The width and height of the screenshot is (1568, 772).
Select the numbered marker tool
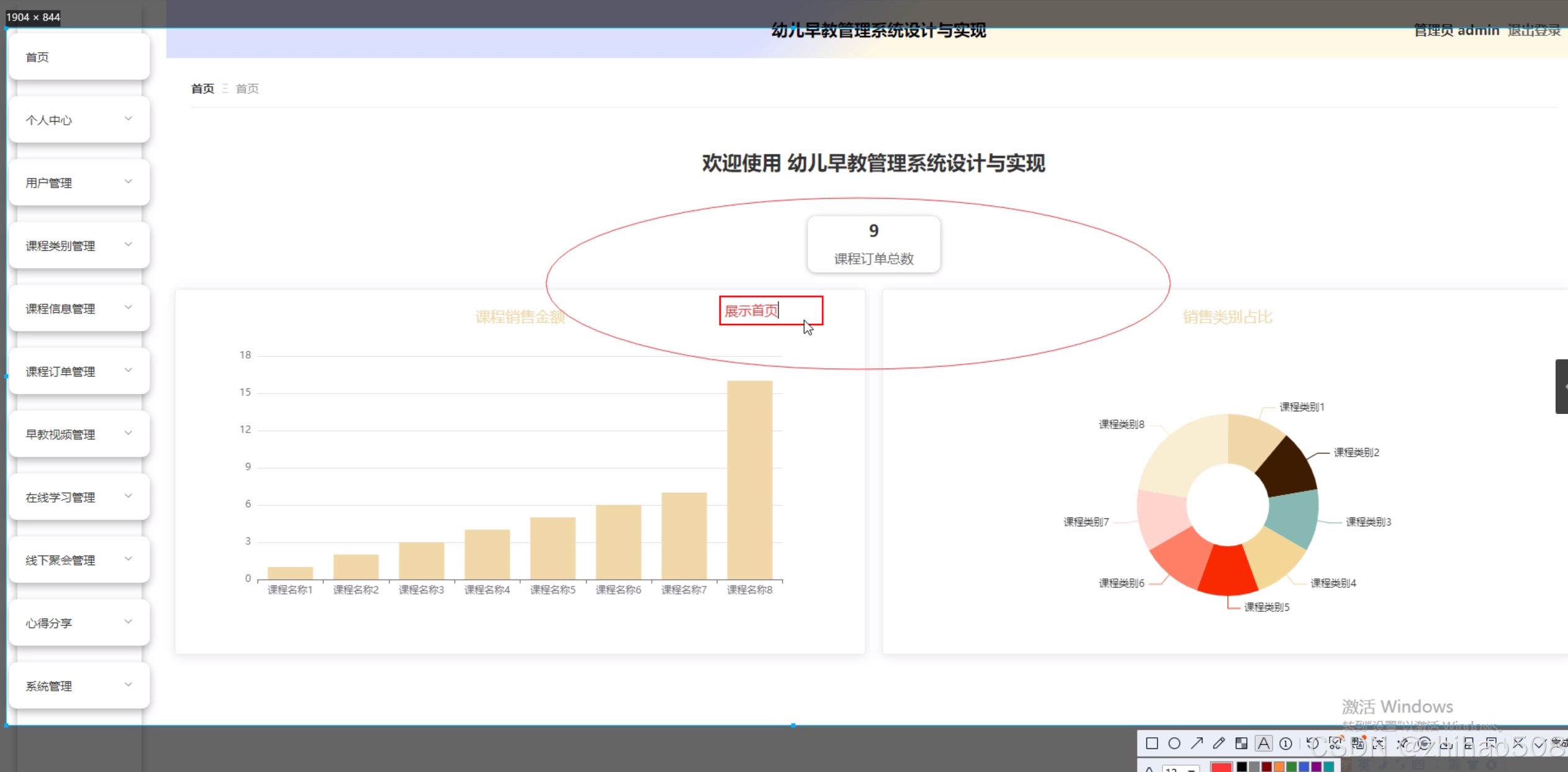[1286, 743]
